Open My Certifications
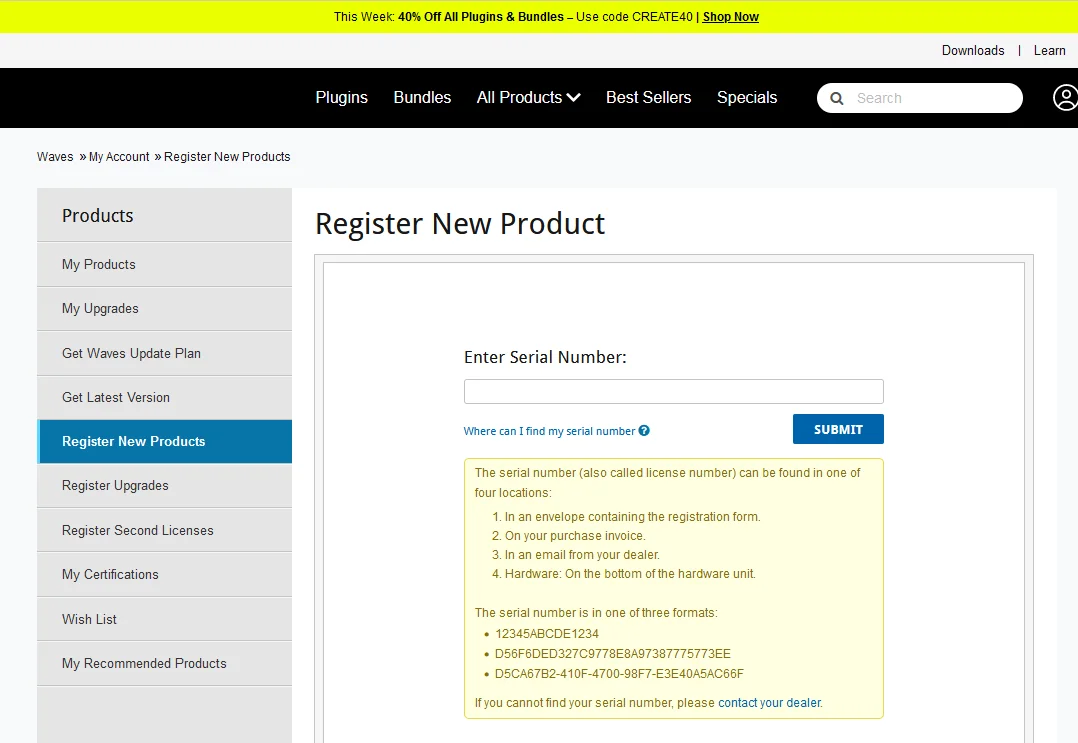 164,574
